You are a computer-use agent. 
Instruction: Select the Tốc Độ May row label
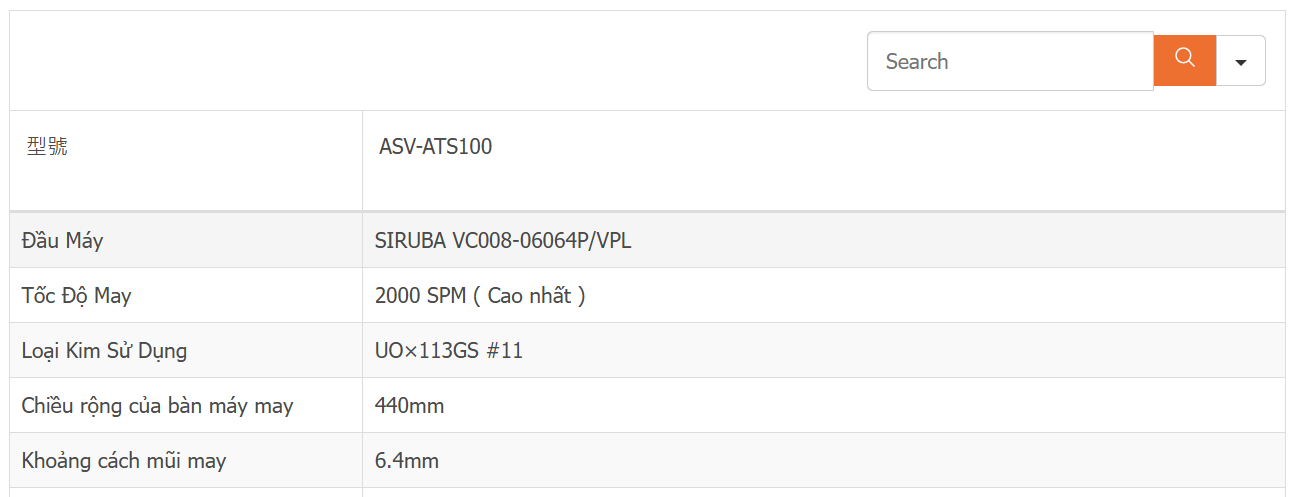pos(76,296)
